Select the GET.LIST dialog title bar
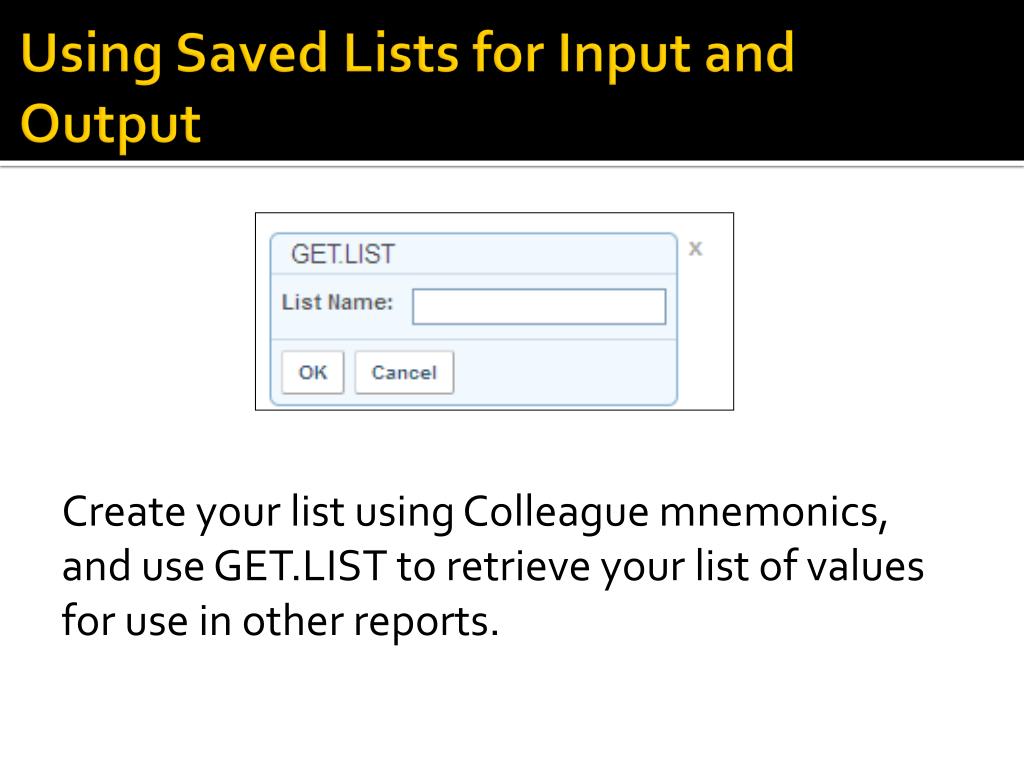The height and width of the screenshot is (768, 1024). 473,253
